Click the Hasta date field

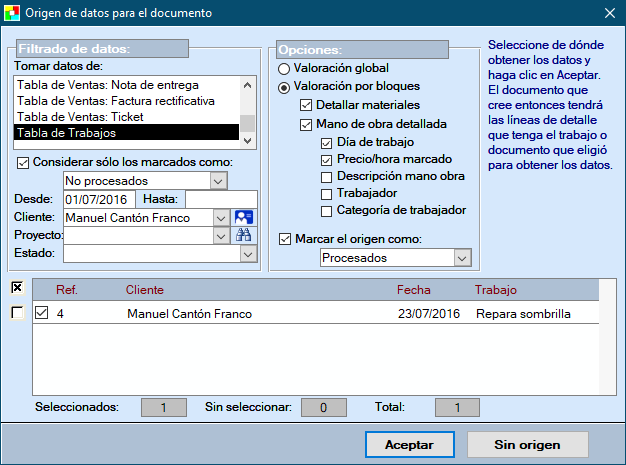[220, 199]
